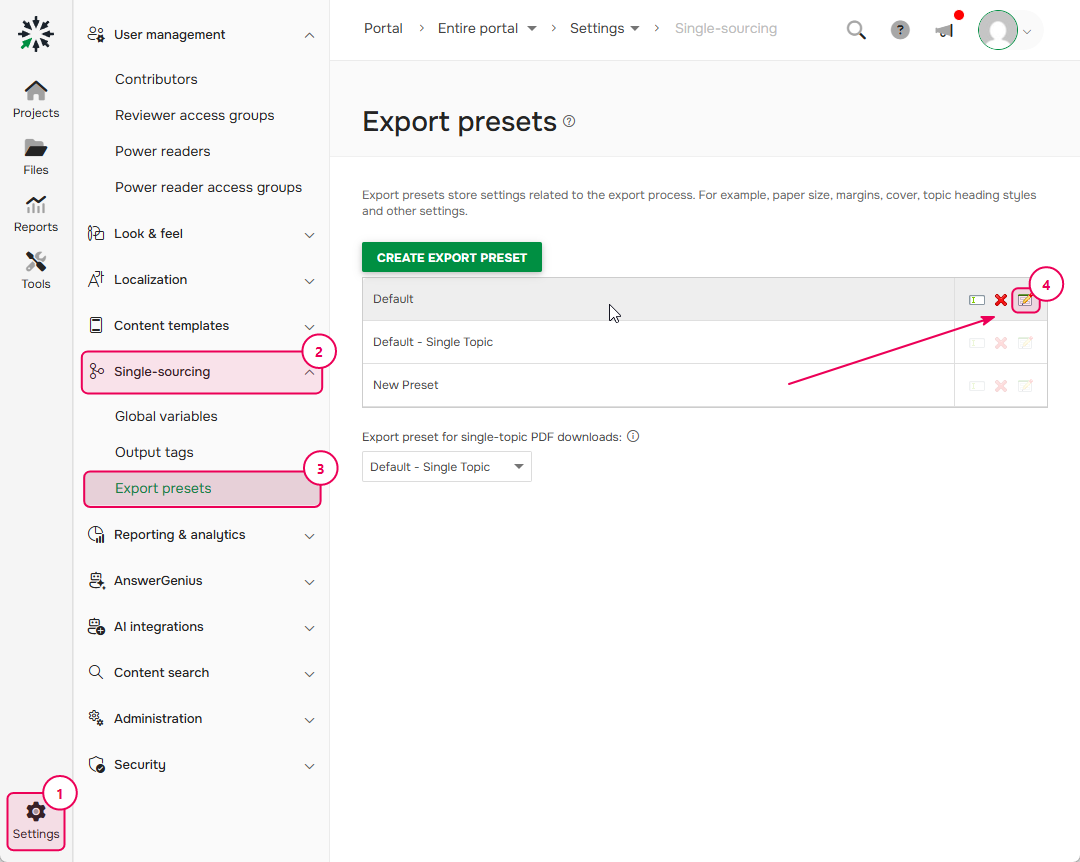
Task: Open the help question mark icon
Action: point(900,30)
